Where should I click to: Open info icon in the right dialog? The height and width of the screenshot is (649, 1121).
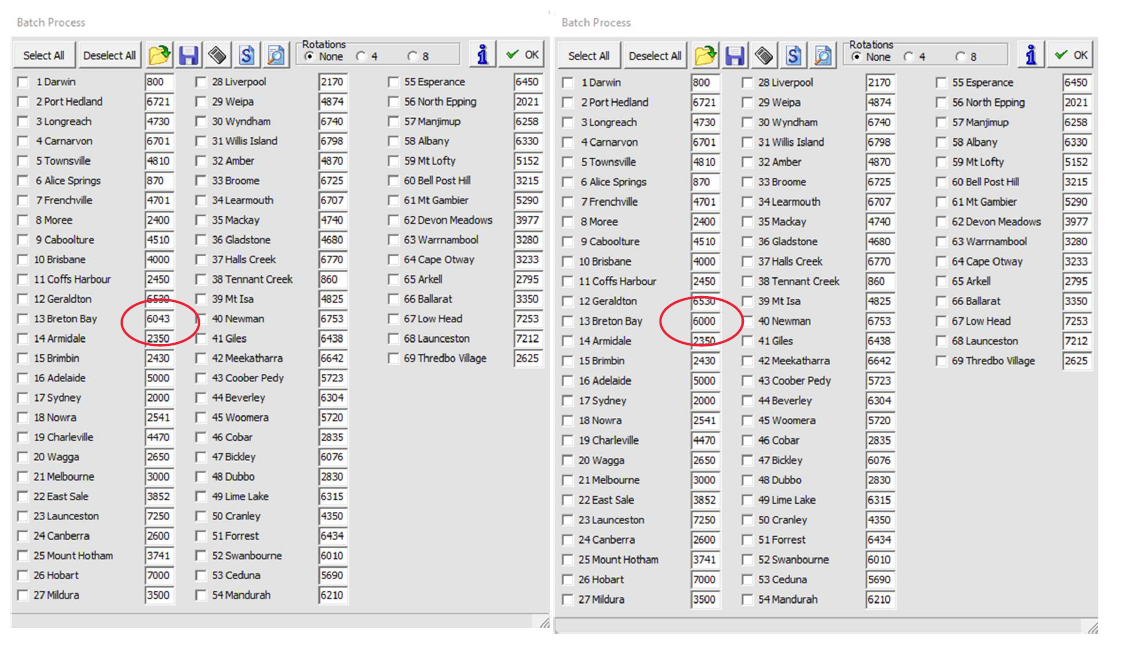1030,55
